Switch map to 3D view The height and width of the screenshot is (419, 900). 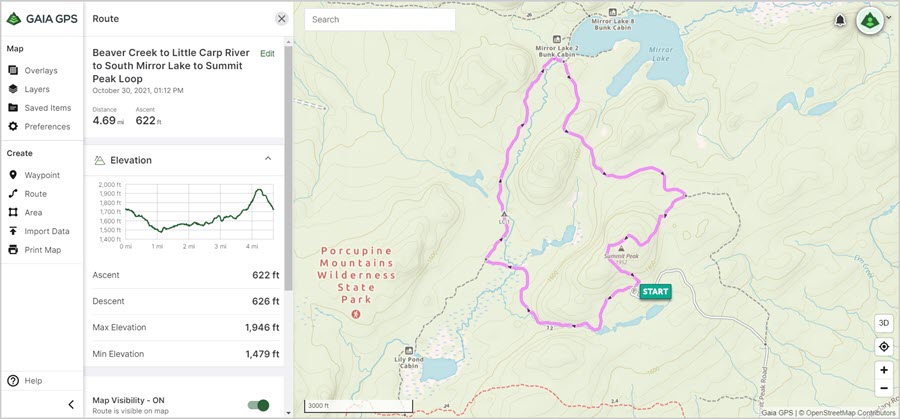[884, 323]
